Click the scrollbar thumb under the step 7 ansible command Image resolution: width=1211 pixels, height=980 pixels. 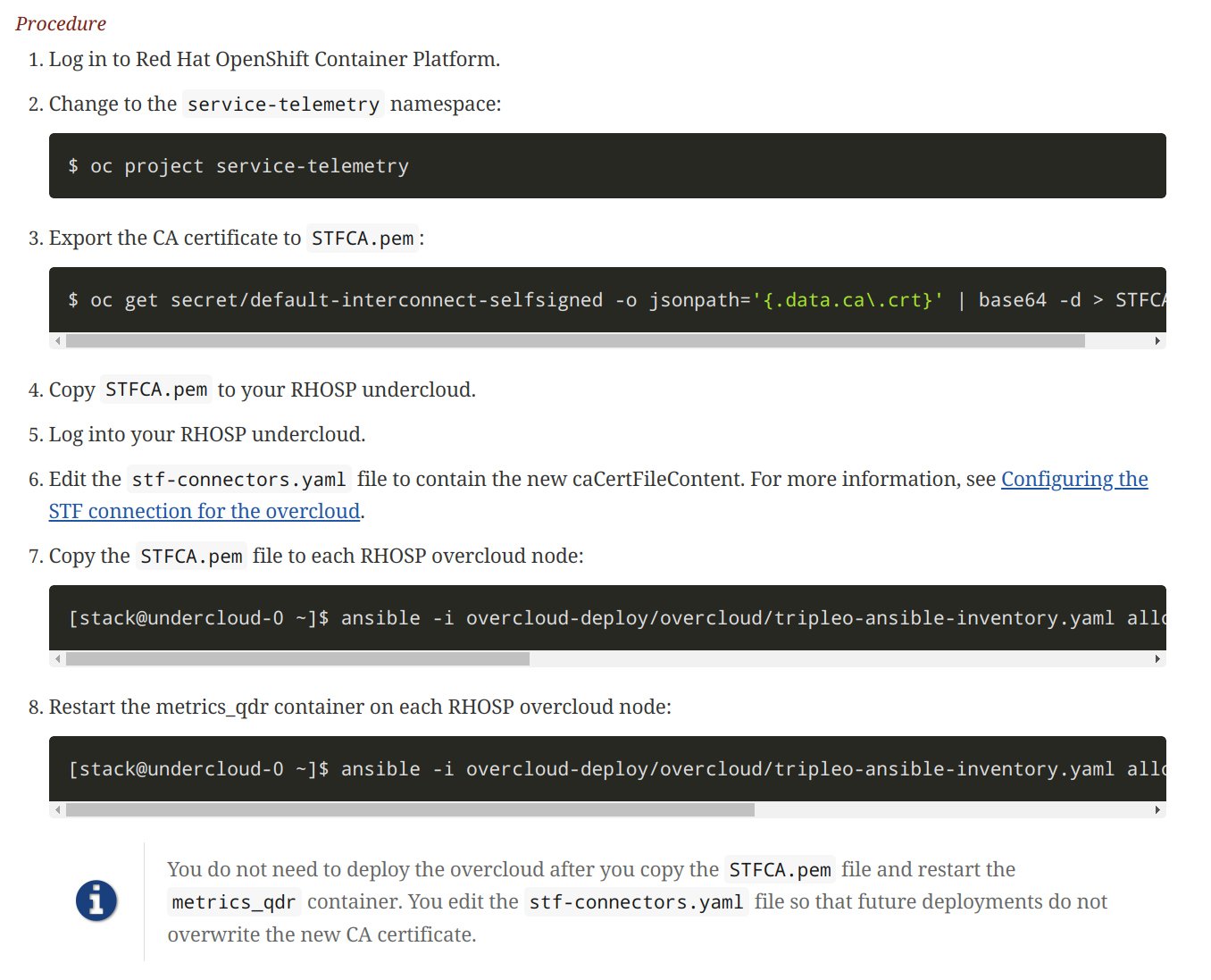tap(297, 658)
